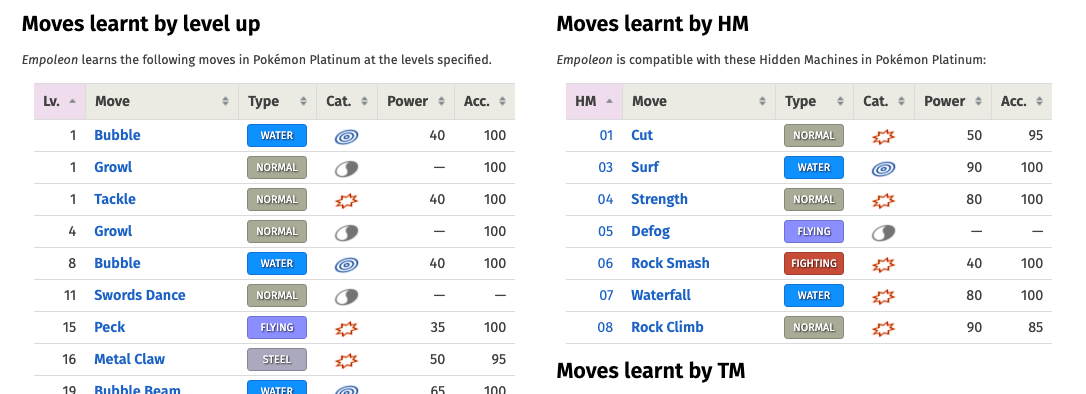The width and height of the screenshot is (1086, 394).
Task: Sort HM table by Type column
Action: pos(814,101)
